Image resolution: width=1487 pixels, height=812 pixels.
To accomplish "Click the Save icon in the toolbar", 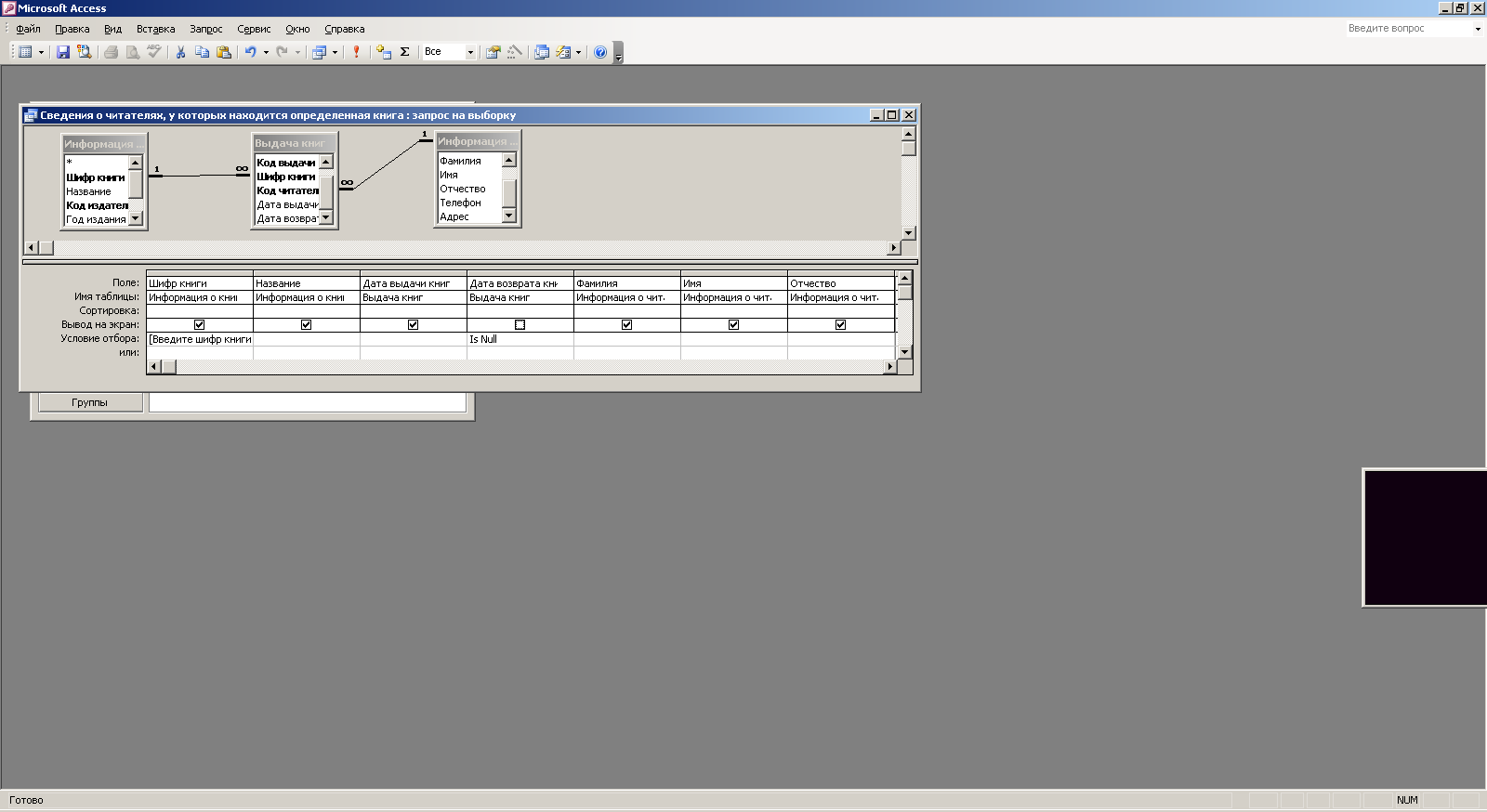I will click(x=63, y=52).
